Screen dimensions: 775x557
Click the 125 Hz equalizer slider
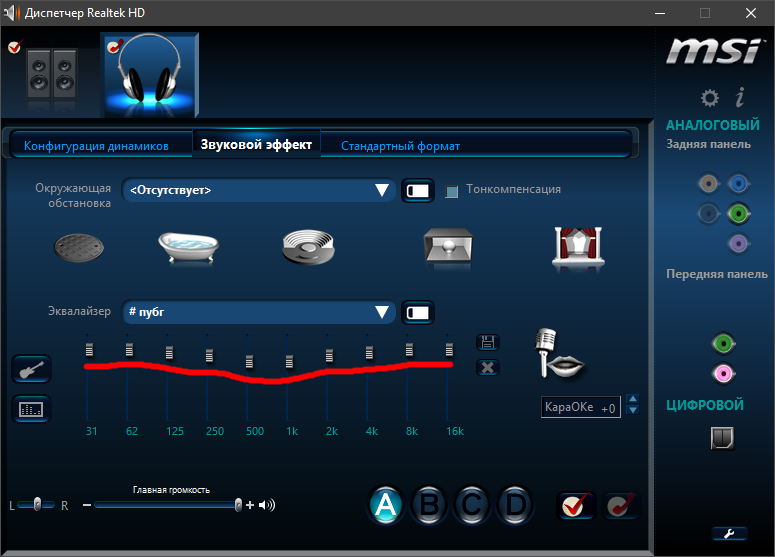coord(170,352)
